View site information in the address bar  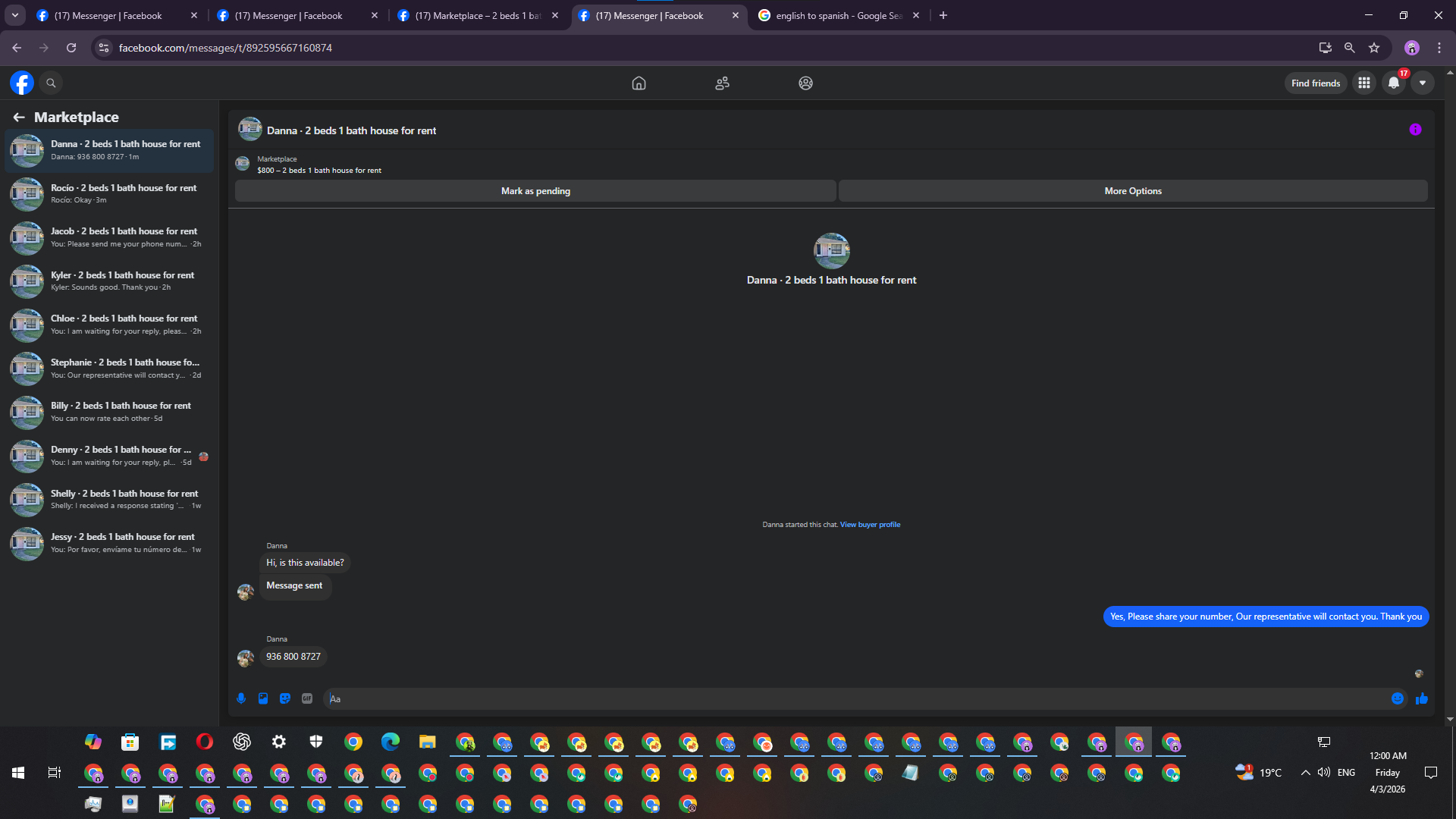click(x=104, y=48)
